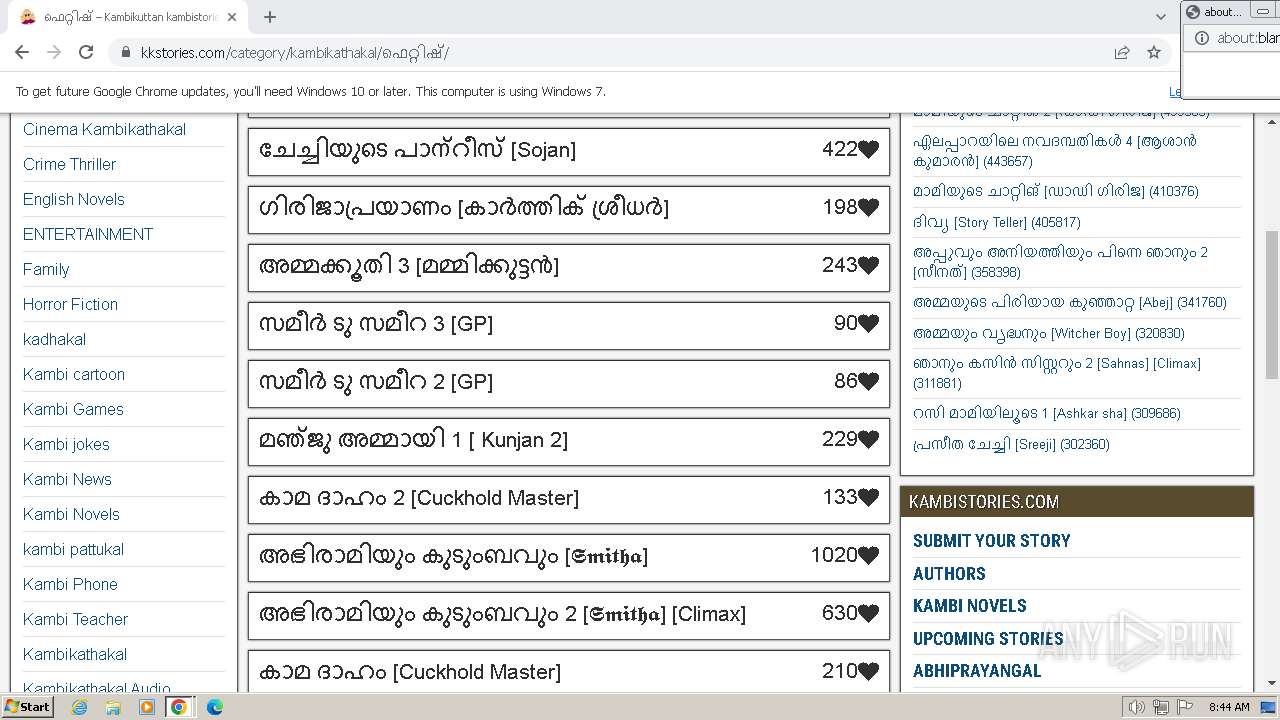Open the story by [Sojan]

[x=418, y=150]
